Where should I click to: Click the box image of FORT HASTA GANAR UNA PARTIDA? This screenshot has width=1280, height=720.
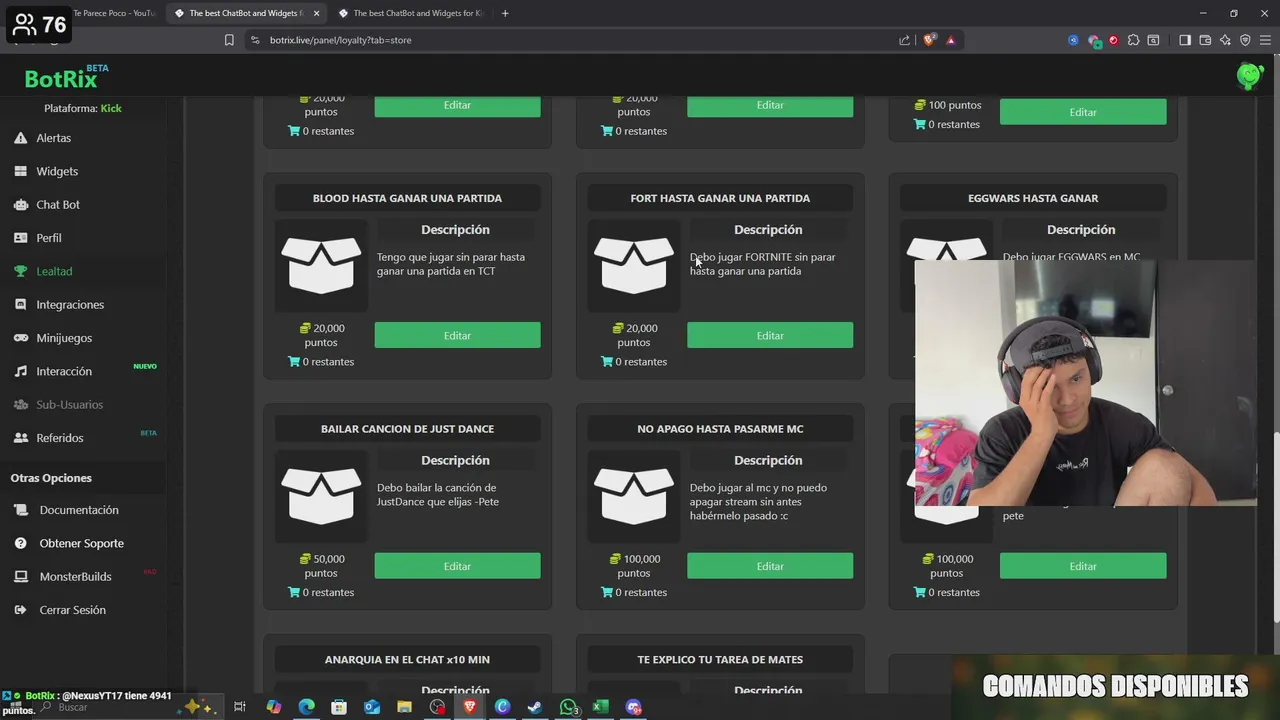[x=634, y=265]
